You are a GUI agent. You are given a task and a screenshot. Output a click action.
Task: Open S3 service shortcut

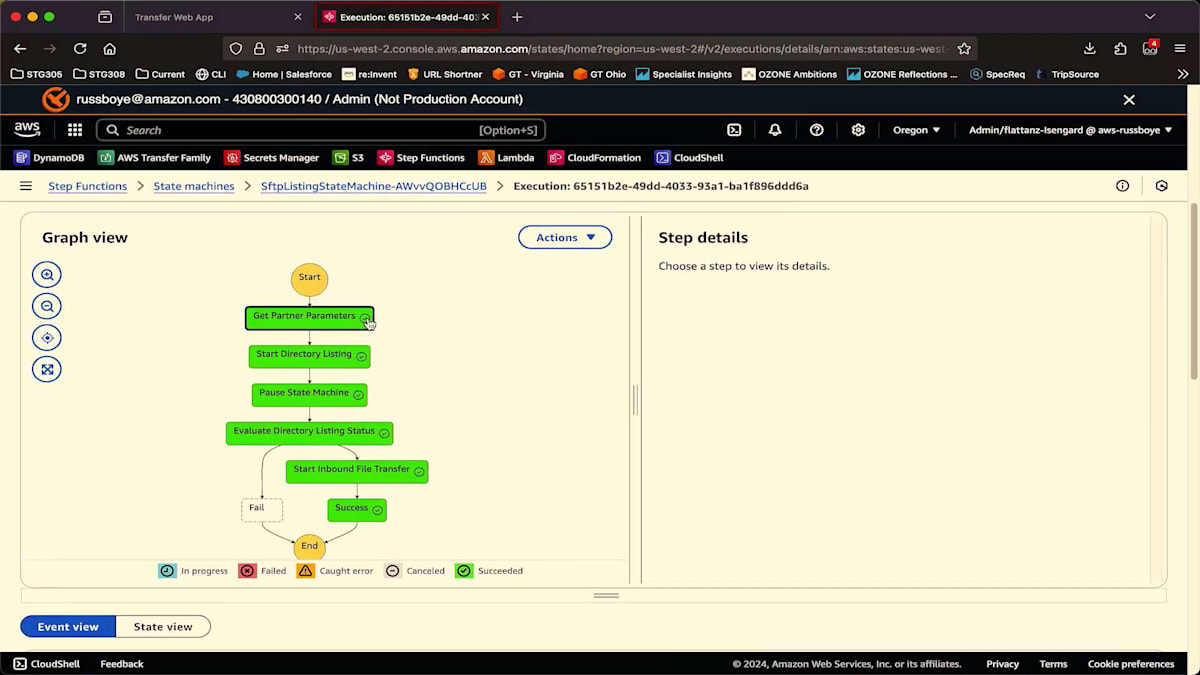pyautogui.click(x=348, y=158)
